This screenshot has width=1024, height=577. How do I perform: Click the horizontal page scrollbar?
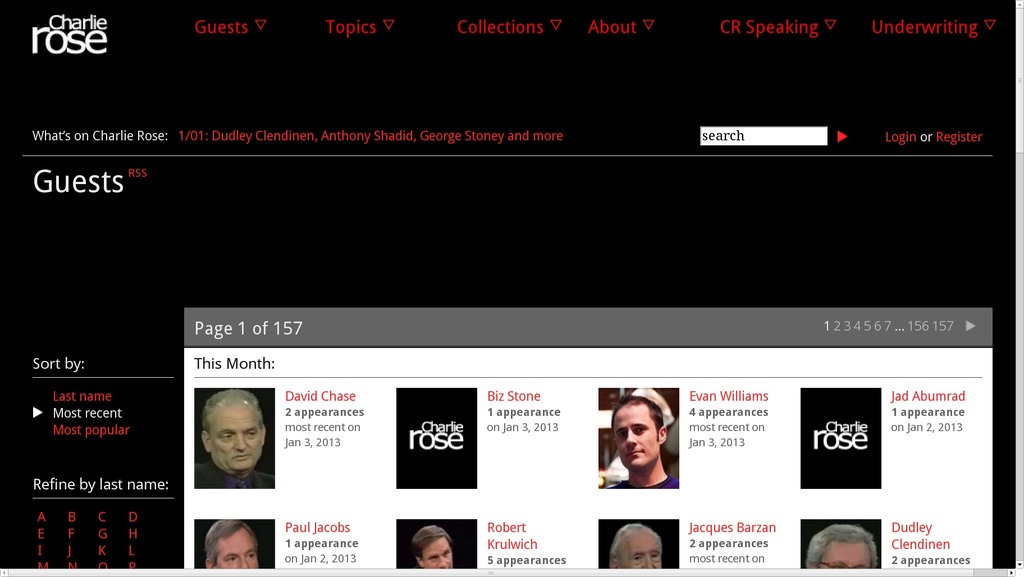(x=507, y=572)
